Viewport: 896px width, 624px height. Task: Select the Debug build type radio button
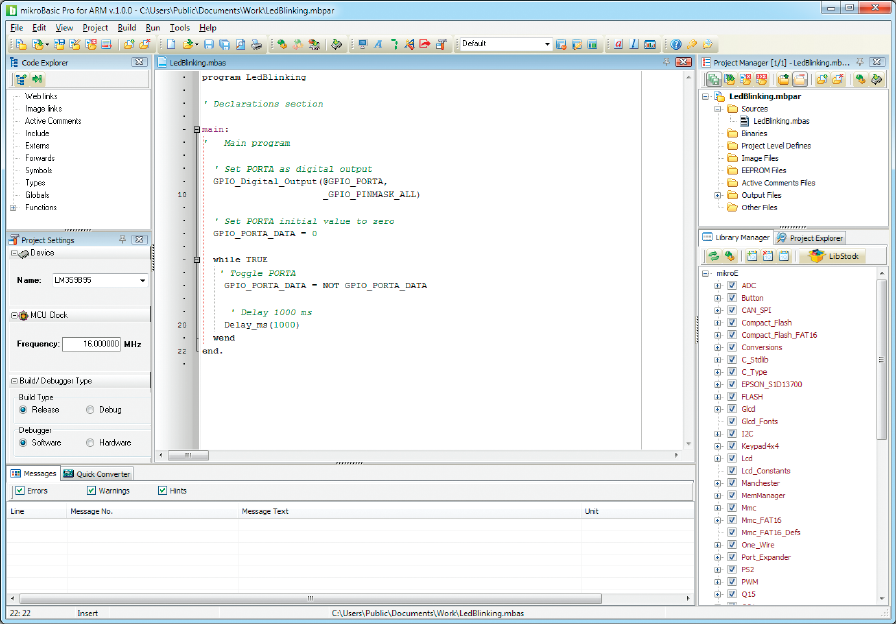(91, 410)
